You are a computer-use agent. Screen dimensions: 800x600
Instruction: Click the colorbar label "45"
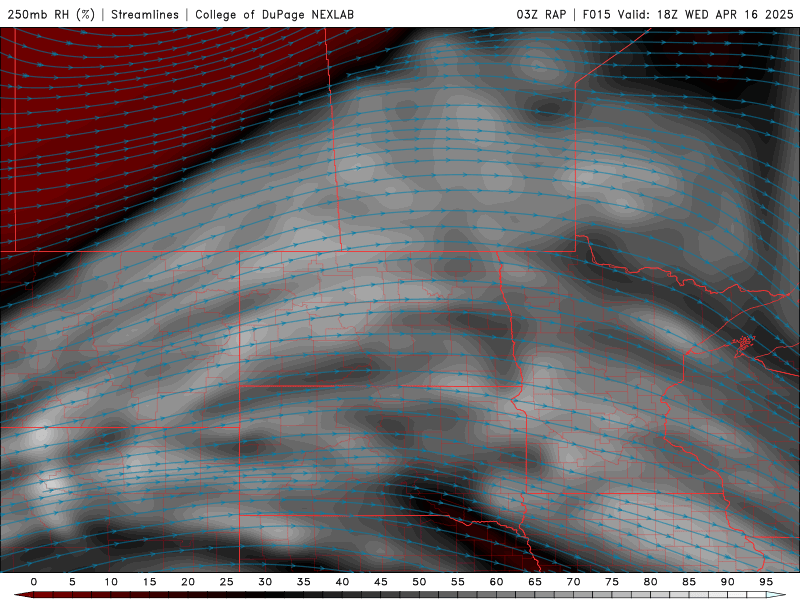381,582
